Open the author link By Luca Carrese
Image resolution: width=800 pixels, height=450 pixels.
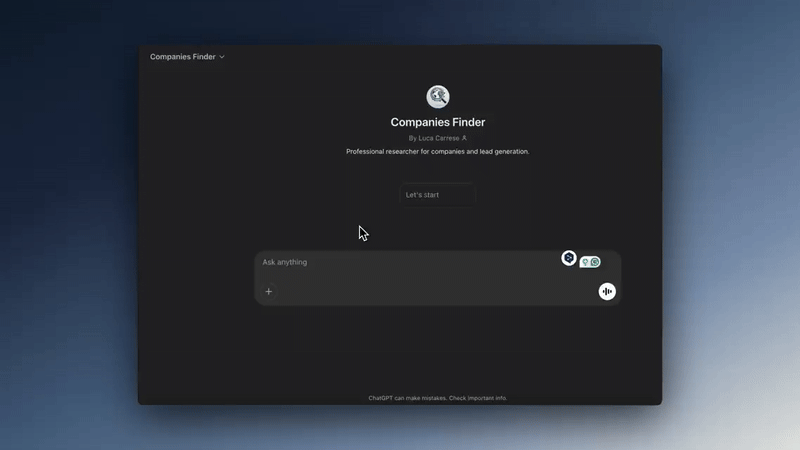[437, 138]
